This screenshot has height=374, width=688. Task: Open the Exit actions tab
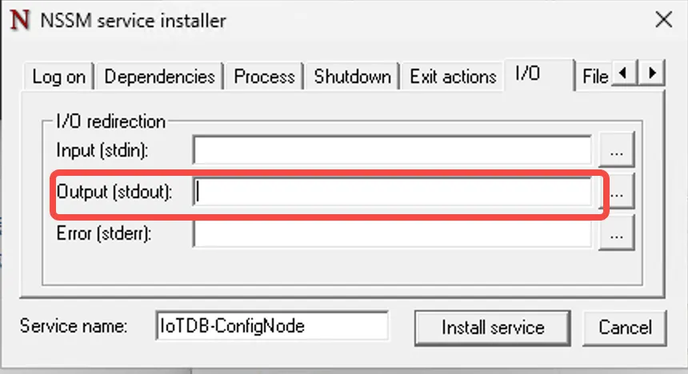tap(453, 77)
